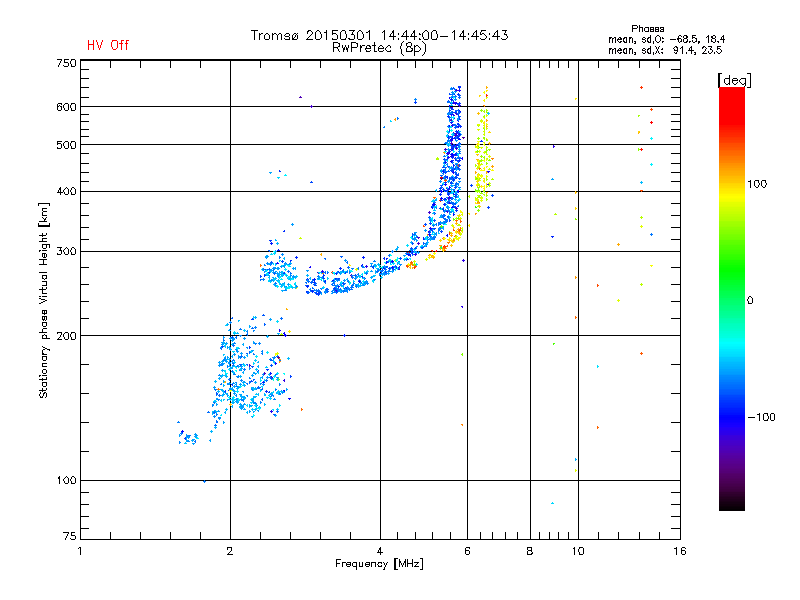This screenshot has height=600, width=800.
Task: Click the x-axis tick label "2"
Action: click(x=230, y=551)
